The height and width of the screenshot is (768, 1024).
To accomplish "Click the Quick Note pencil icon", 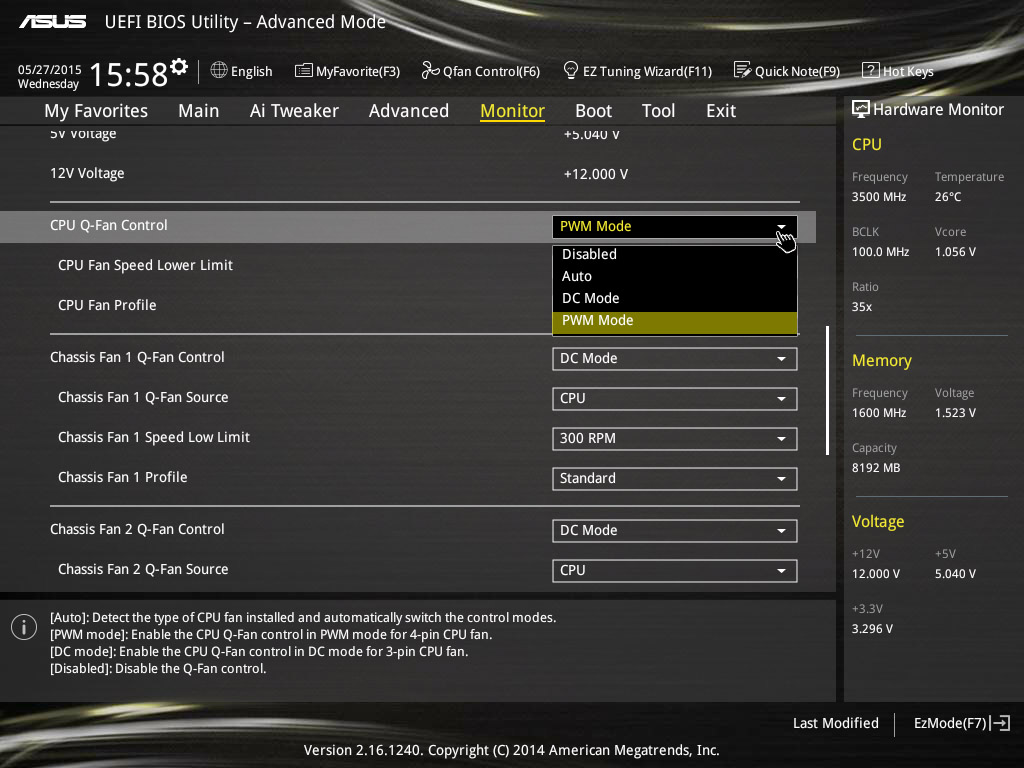I will tap(743, 70).
